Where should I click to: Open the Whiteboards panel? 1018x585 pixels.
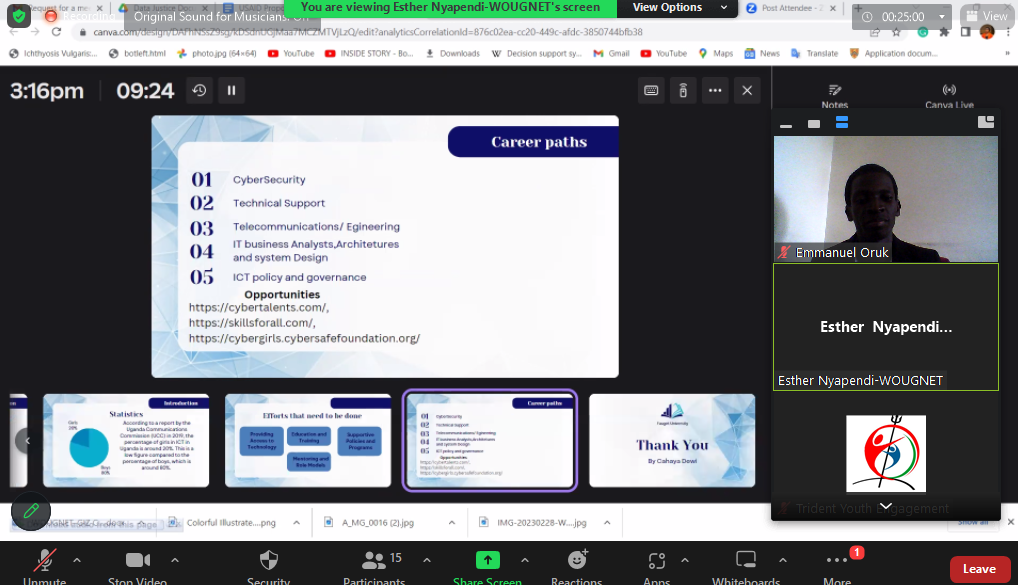746,565
